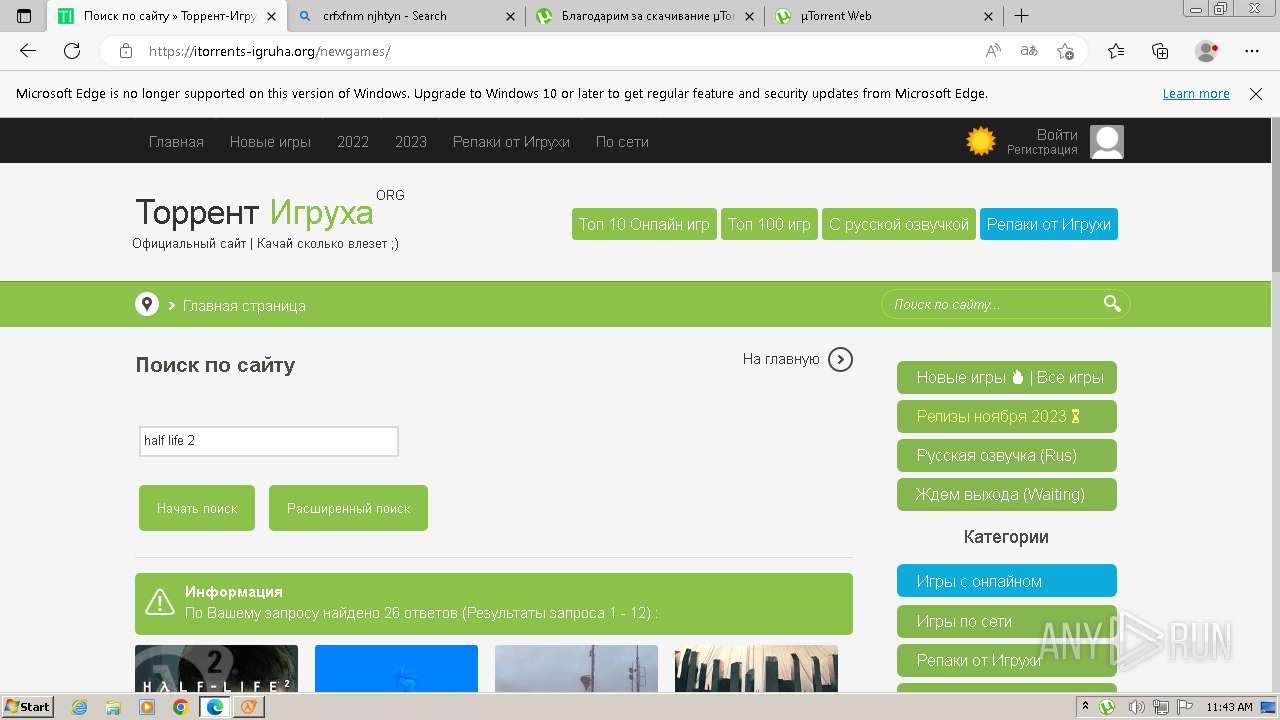The image size is (1280, 720).
Task: Open Топ 10 Онлайн игр
Action: click(x=644, y=224)
